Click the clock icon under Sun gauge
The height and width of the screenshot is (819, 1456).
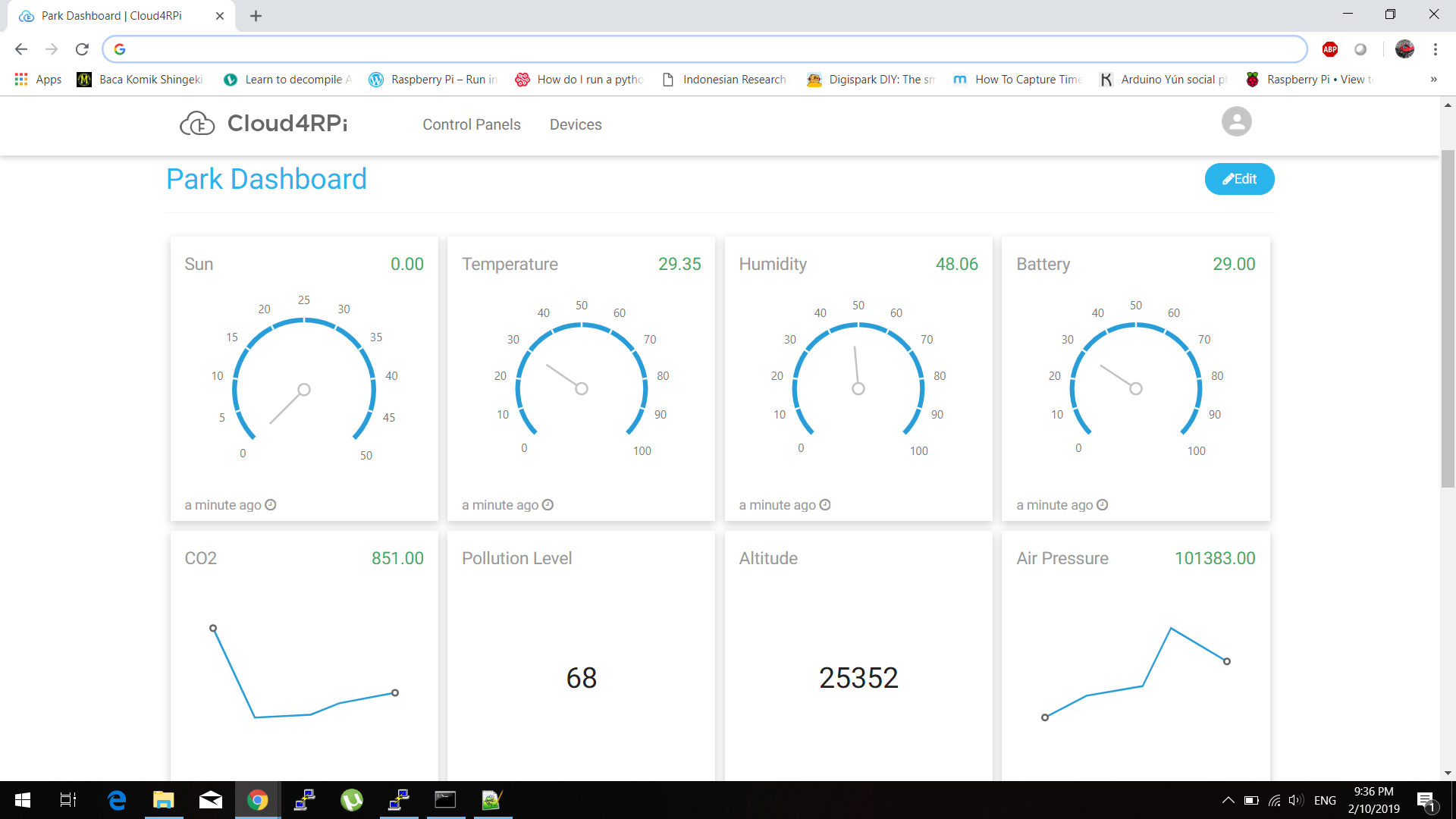[x=271, y=505]
